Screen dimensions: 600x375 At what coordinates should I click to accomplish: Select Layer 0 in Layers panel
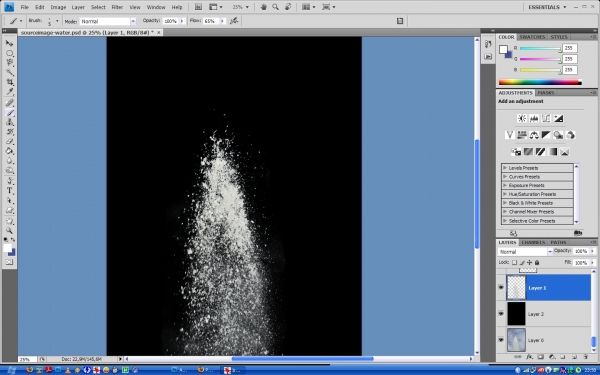coord(548,340)
